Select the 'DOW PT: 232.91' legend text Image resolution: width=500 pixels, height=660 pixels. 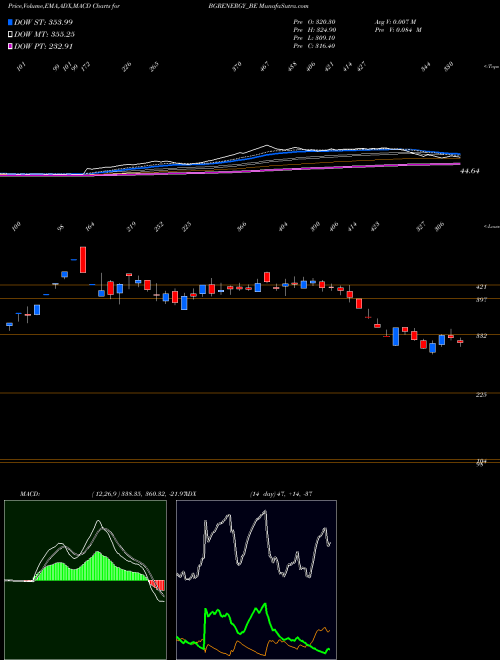pyautogui.click(x=44, y=46)
